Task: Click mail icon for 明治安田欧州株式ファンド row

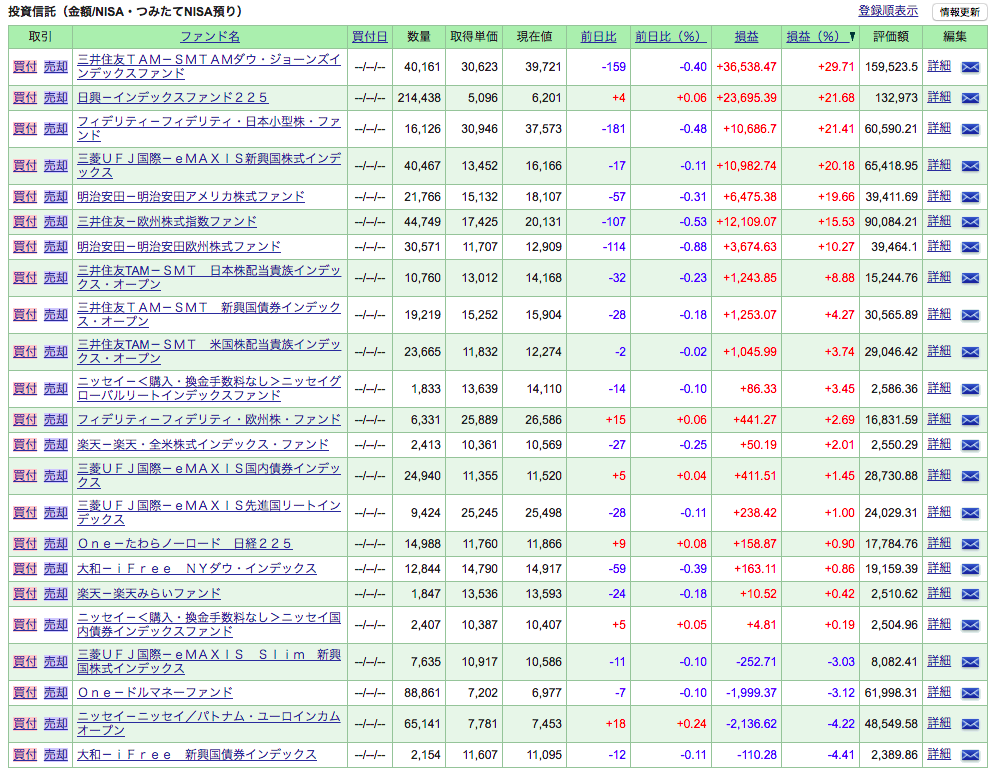Action: (x=970, y=246)
